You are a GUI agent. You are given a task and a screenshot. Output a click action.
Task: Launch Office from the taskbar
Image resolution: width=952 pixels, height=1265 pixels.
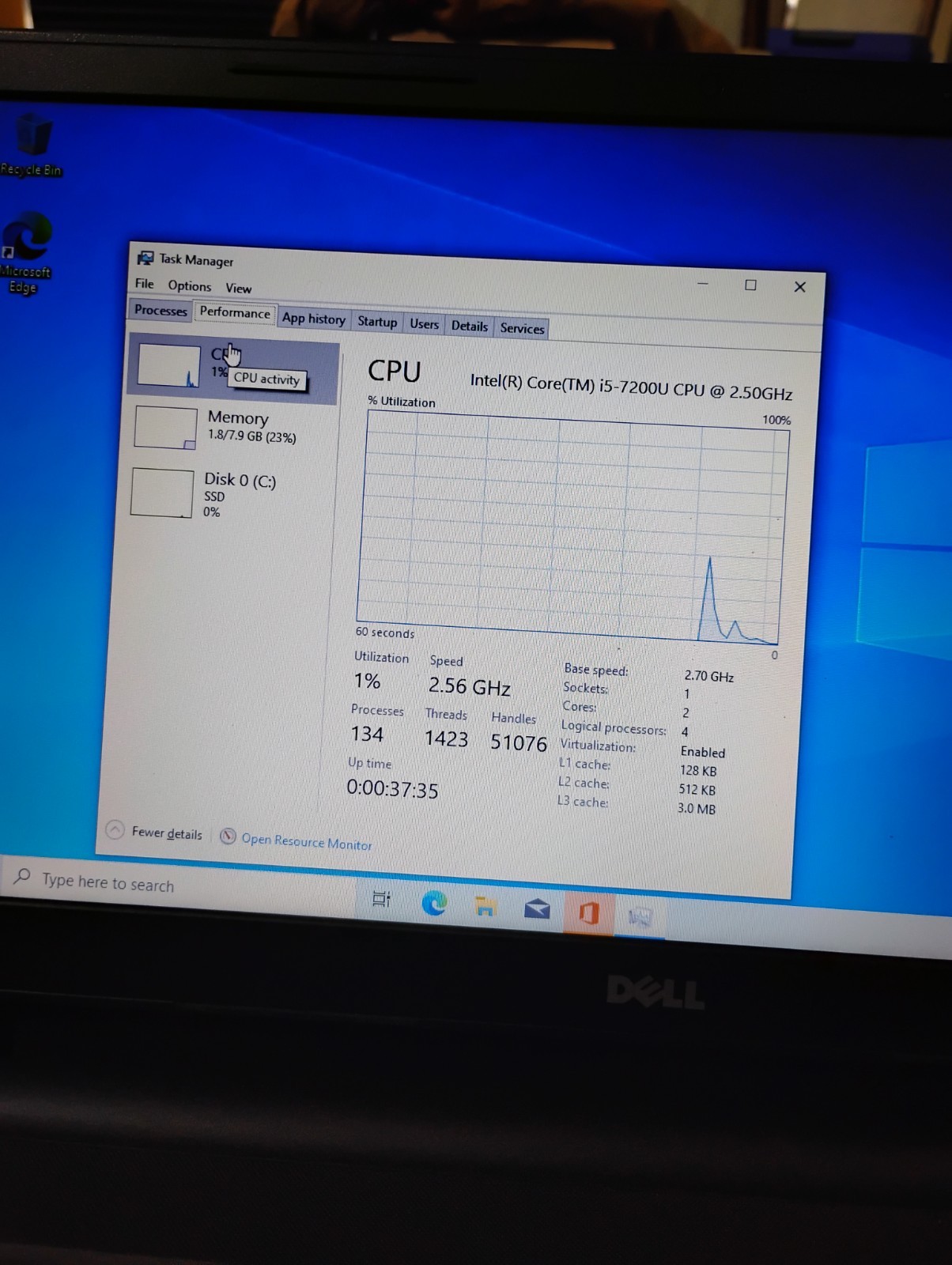click(588, 913)
